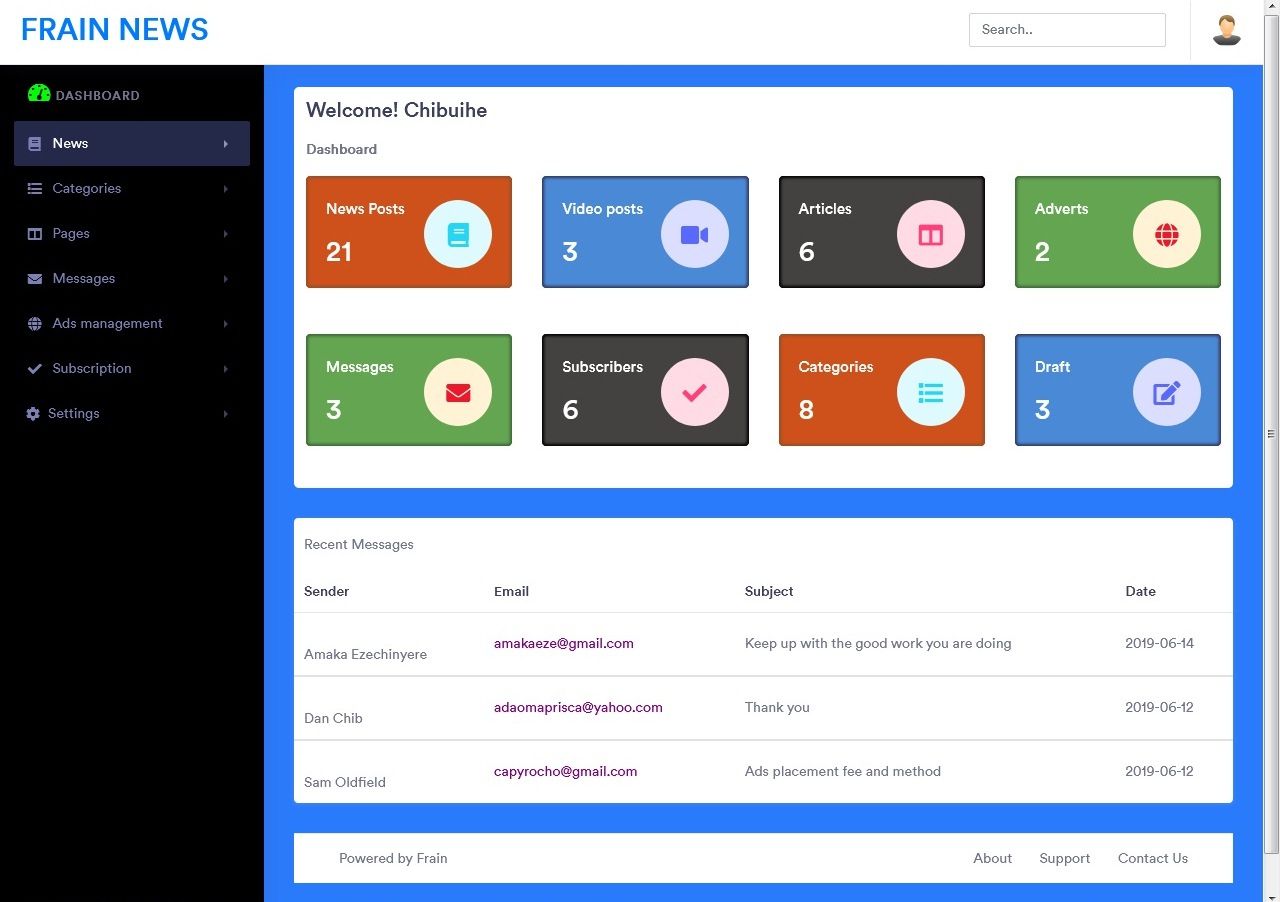This screenshot has height=902, width=1280.
Task: Click the Subscription checkmark icon in sidebar
Action: coord(34,369)
